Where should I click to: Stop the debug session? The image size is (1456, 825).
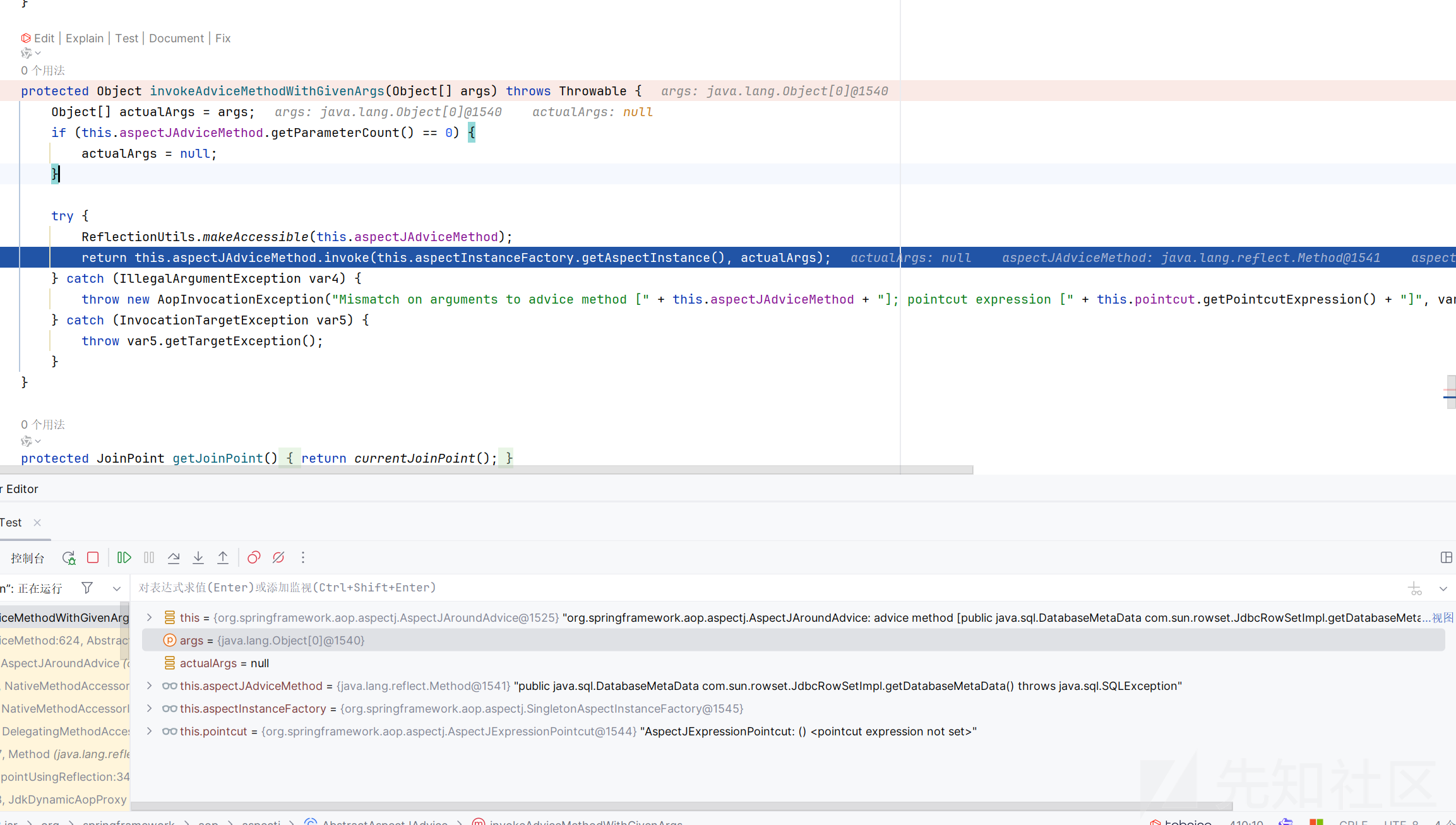93,558
